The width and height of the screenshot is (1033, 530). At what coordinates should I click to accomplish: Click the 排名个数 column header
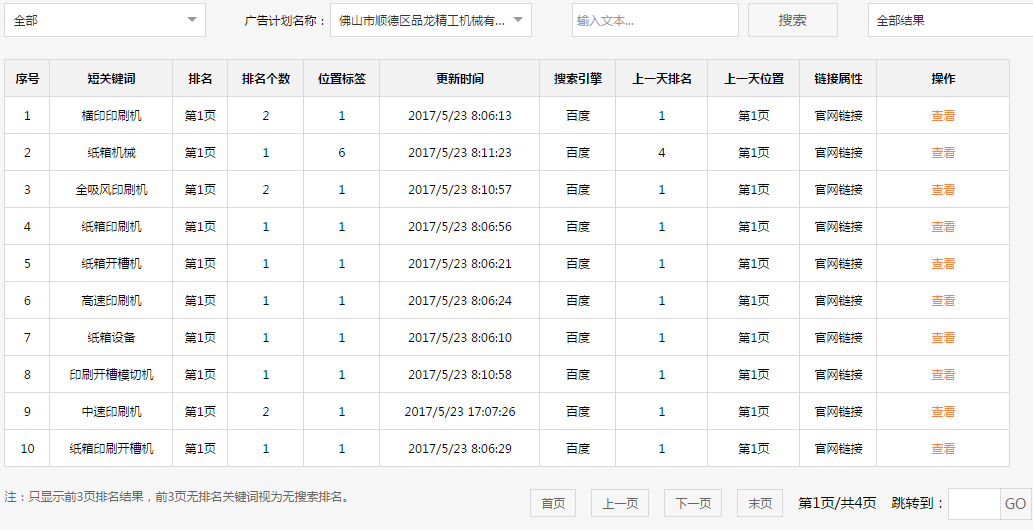pos(265,79)
